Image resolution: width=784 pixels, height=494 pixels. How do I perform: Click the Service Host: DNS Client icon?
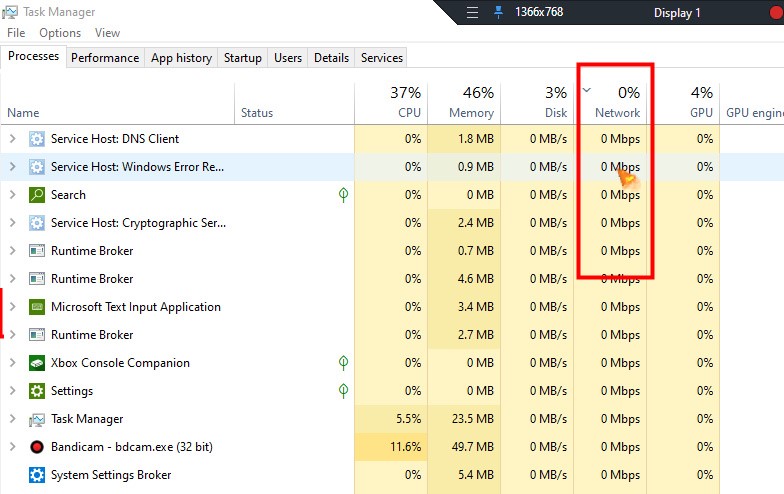coord(37,139)
